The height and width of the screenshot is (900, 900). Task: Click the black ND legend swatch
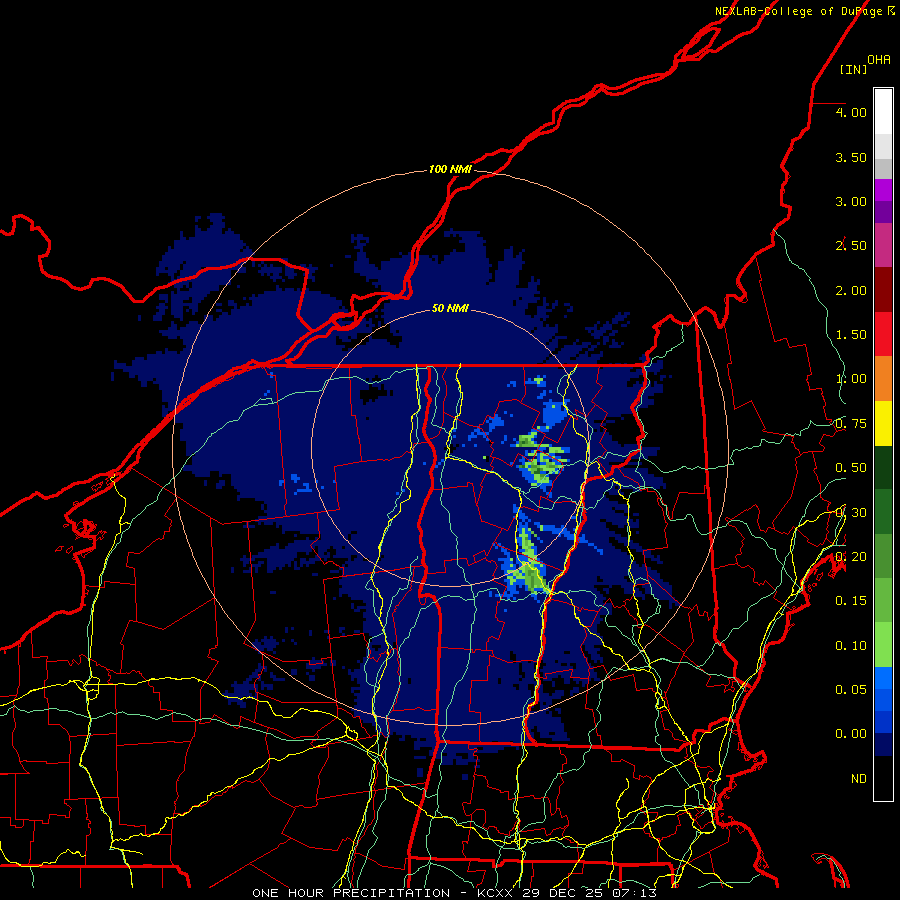(x=883, y=778)
